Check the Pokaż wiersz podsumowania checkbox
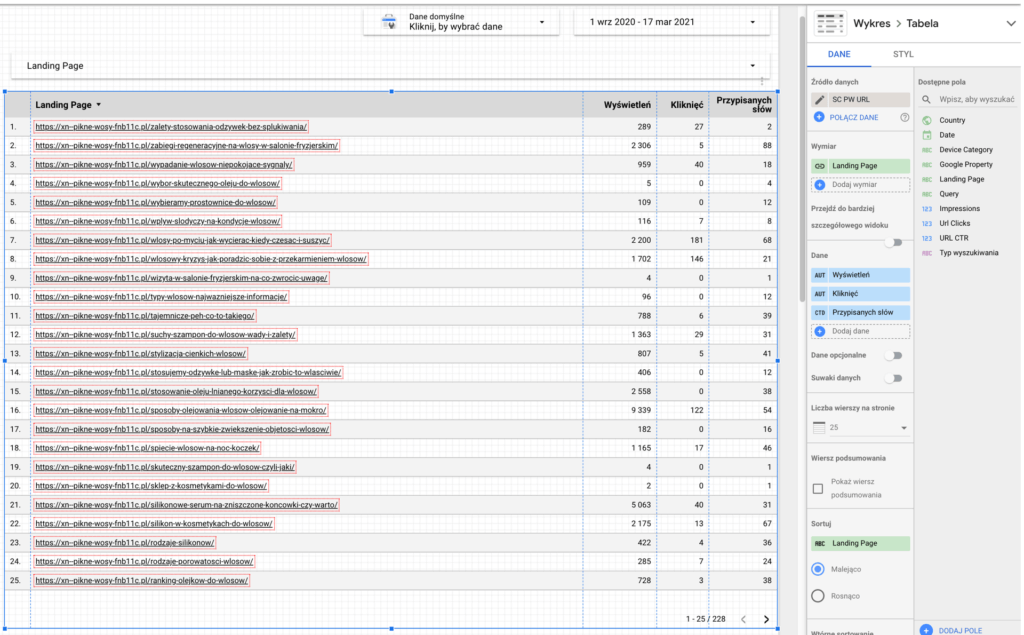This screenshot has width=1024, height=635. click(x=819, y=489)
